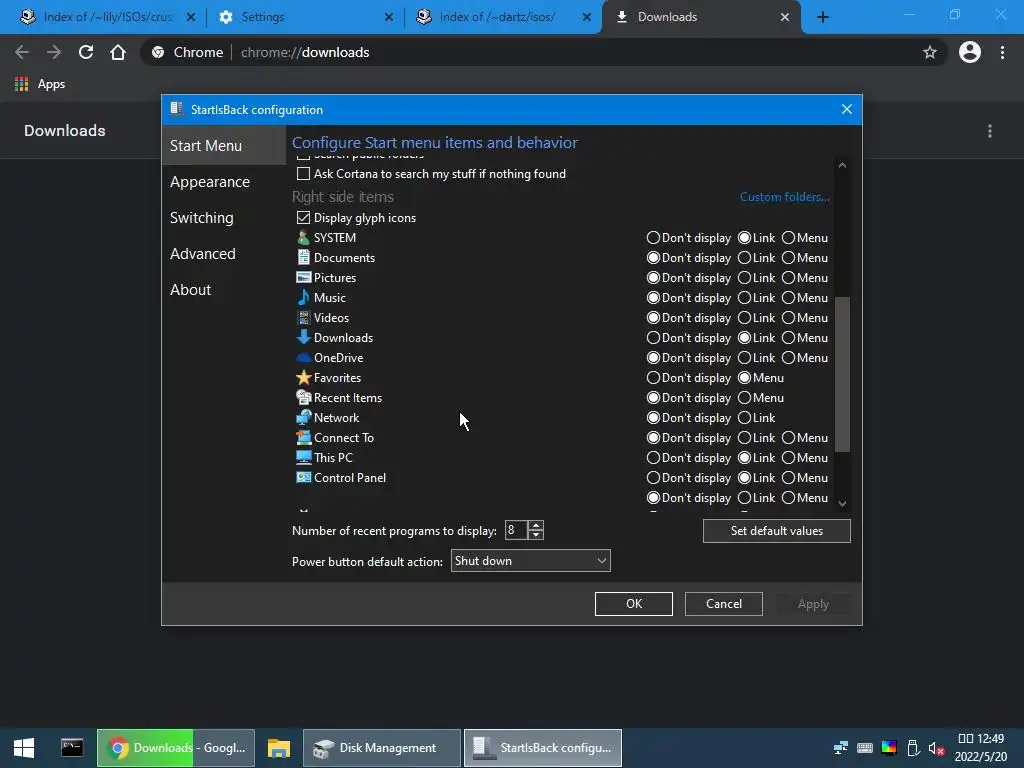Click scroll down arrow in settings list
The width and height of the screenshot is (1024, 768).
pyautogui.click(x=842, y=504)
